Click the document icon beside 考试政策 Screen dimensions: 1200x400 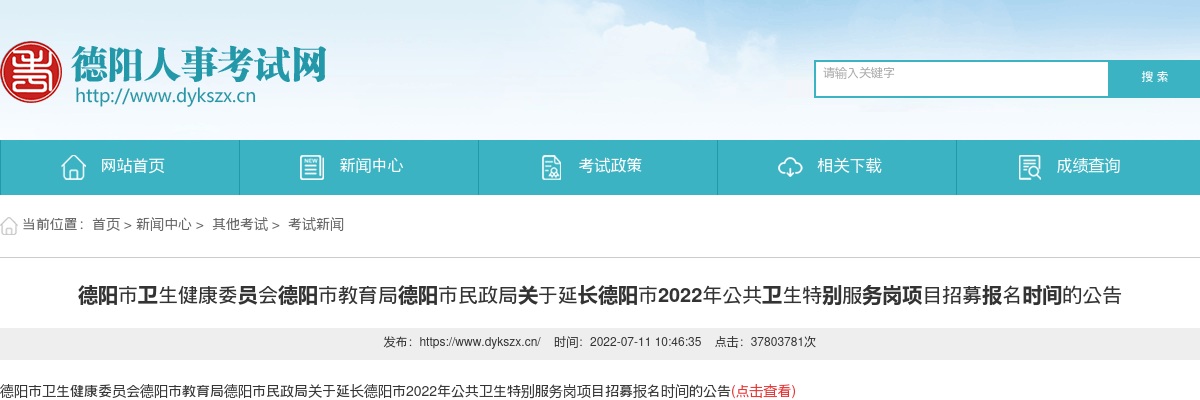click(551, 167)
